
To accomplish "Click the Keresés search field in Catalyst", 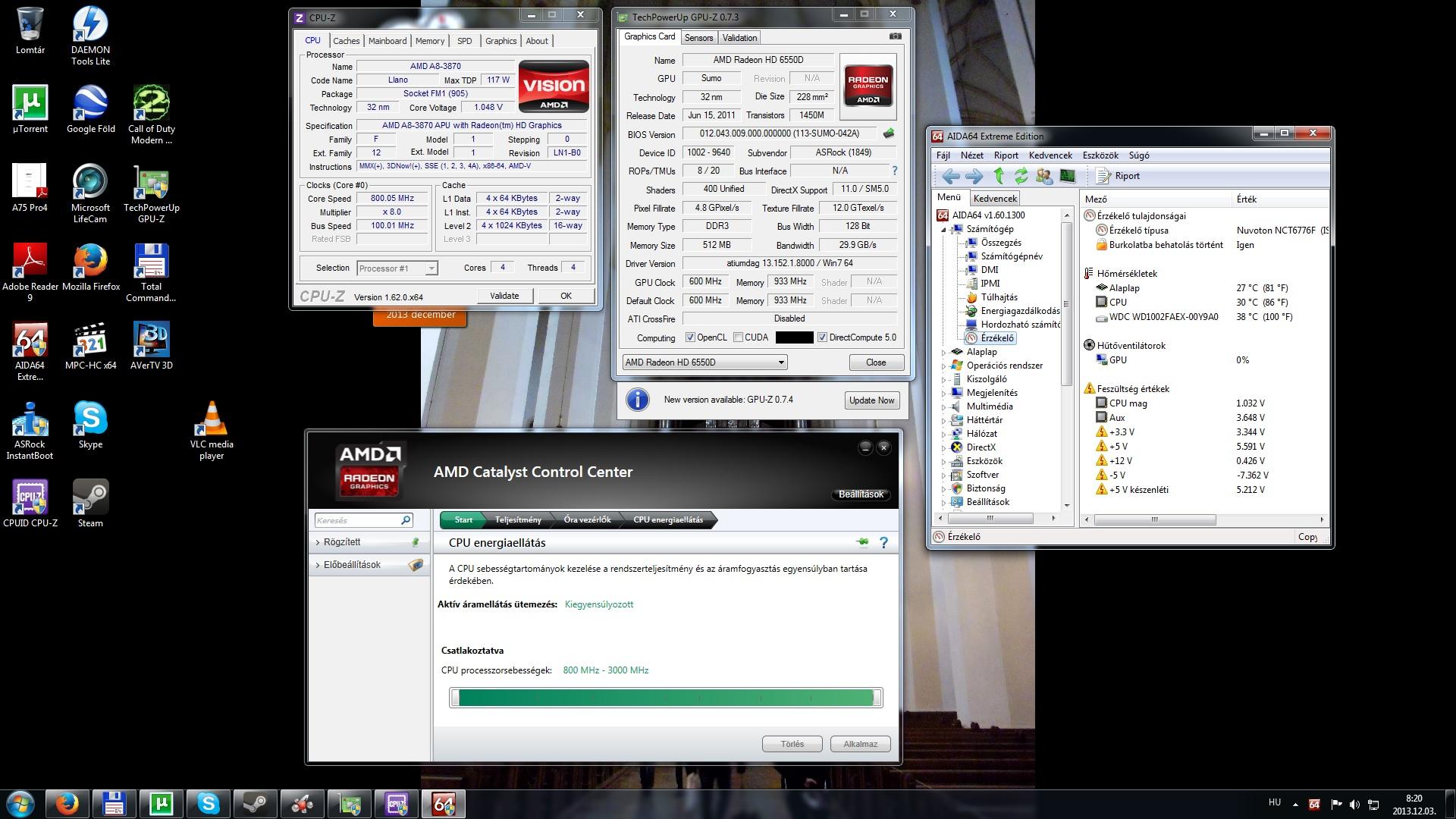I will coord(356,520).
